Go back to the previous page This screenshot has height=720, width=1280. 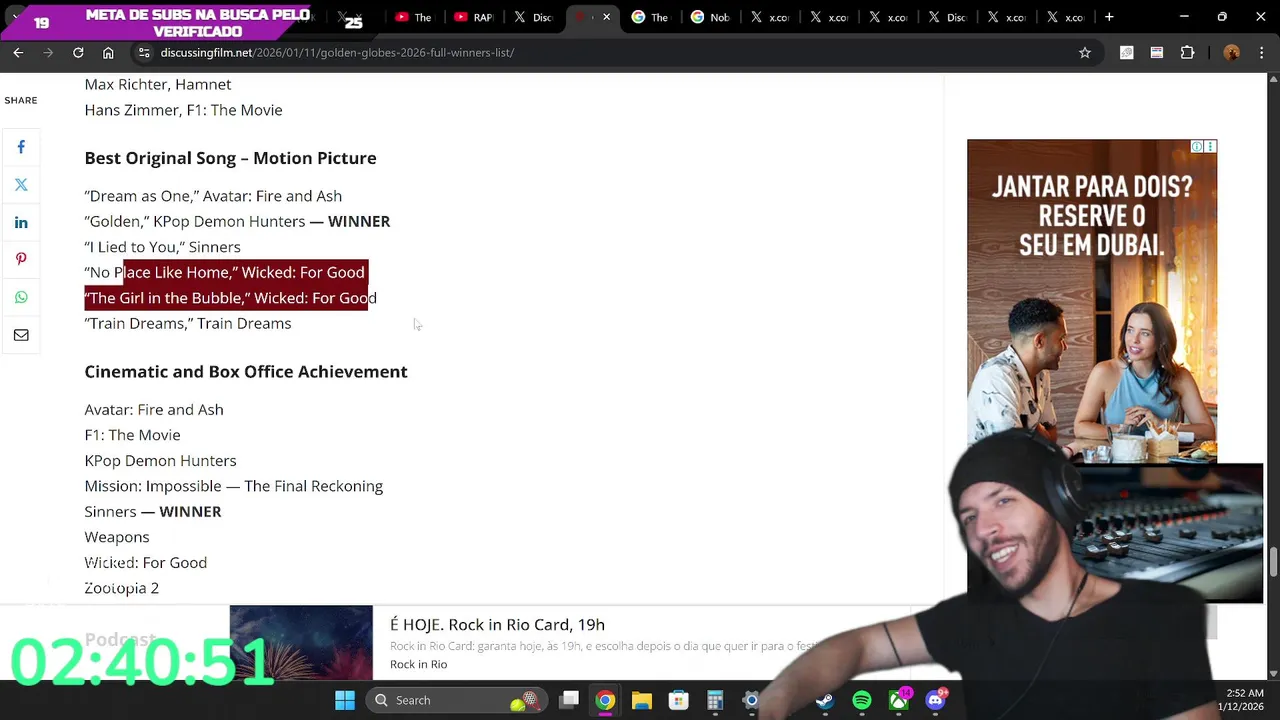point(18,52)
